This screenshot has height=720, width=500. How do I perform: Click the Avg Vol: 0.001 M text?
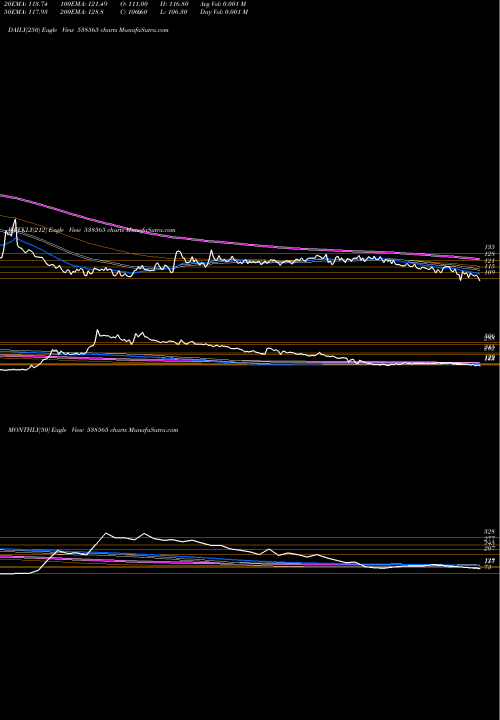pyautogui.click(x=223, y=4)
